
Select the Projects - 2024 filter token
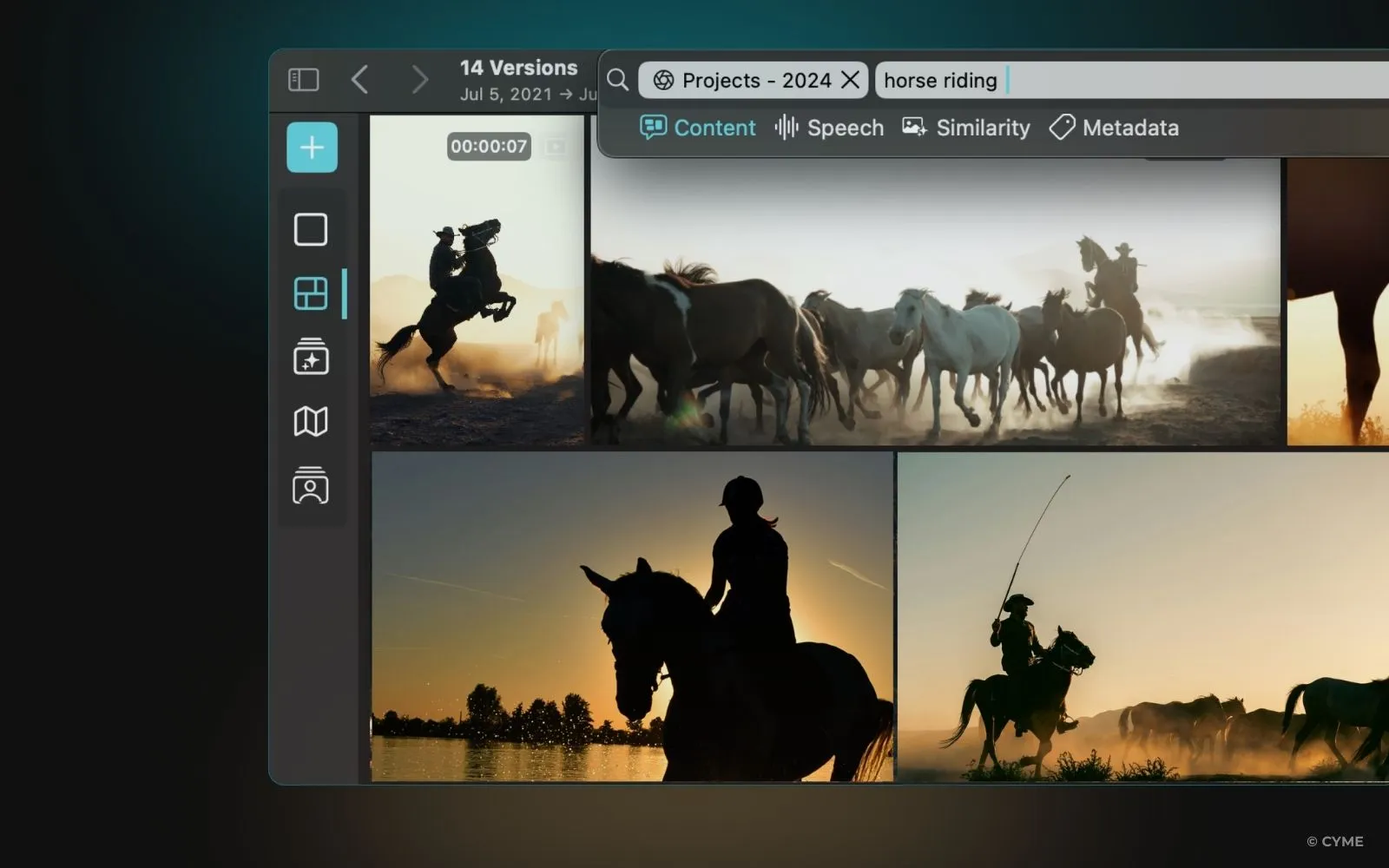pyautogui.click(x=753, y=80)
